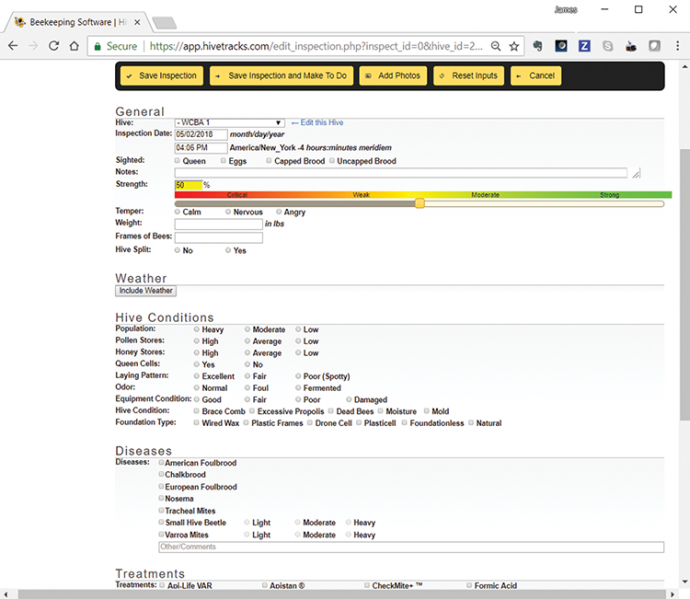Click the browser back arrow
The width and height of the screenshot is (690, 599).
(x=12, y=46)
